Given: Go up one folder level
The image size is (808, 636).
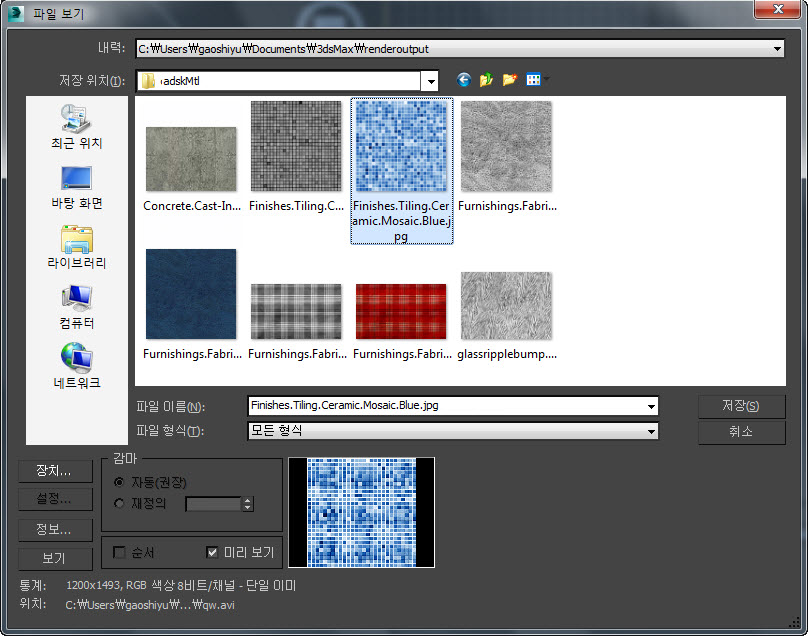Looking at the screenshot, I should pyautogui.click(x=487, y=80).
